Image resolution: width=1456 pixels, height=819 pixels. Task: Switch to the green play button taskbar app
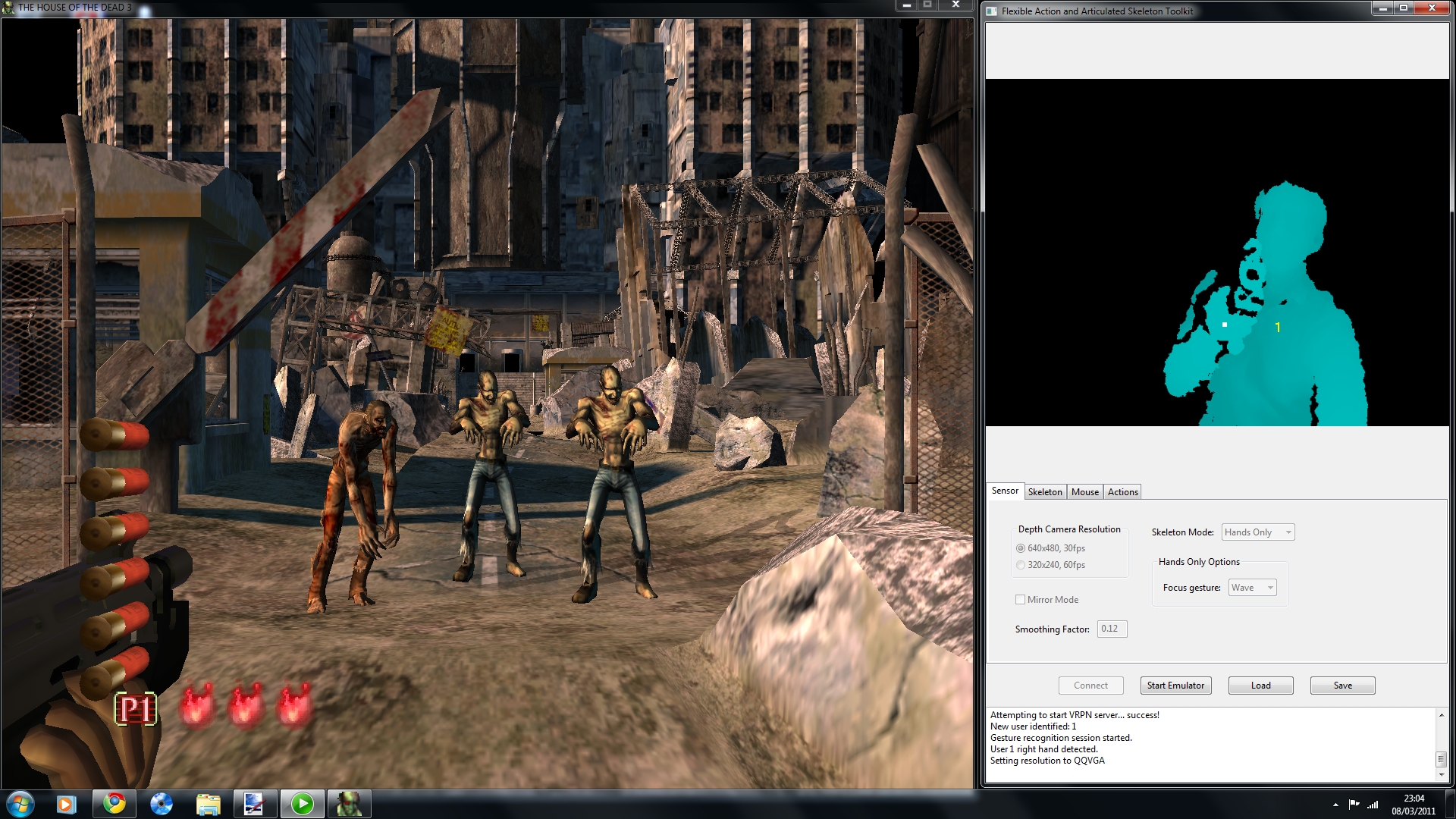[x=303, y=804]
